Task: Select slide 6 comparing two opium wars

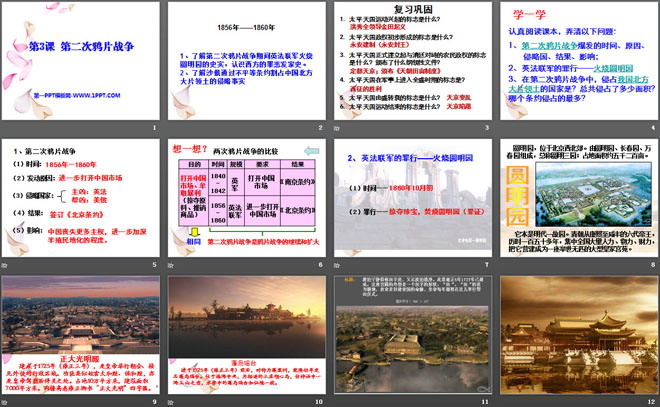Action: pos(247,198)
